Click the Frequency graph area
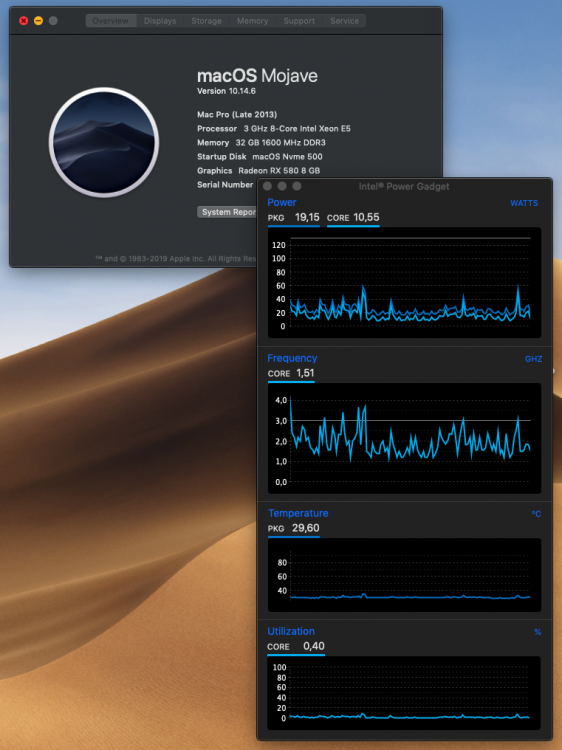 (x=405, y=438)
